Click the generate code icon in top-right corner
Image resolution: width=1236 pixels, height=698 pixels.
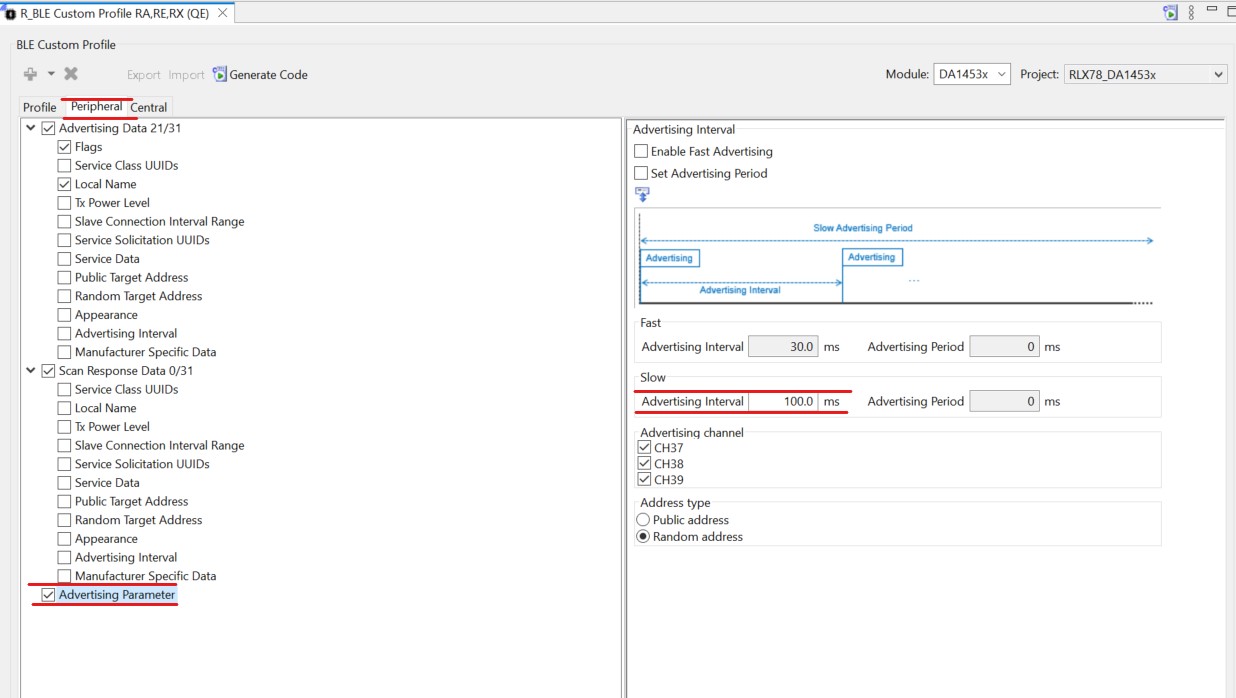coord(1170,13)
